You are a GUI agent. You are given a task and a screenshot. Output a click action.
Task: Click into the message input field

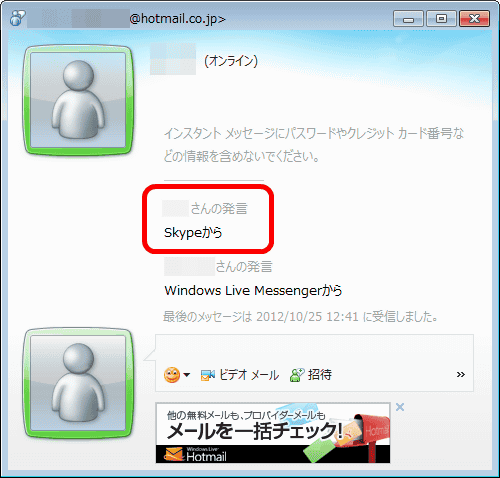(314, 350)
